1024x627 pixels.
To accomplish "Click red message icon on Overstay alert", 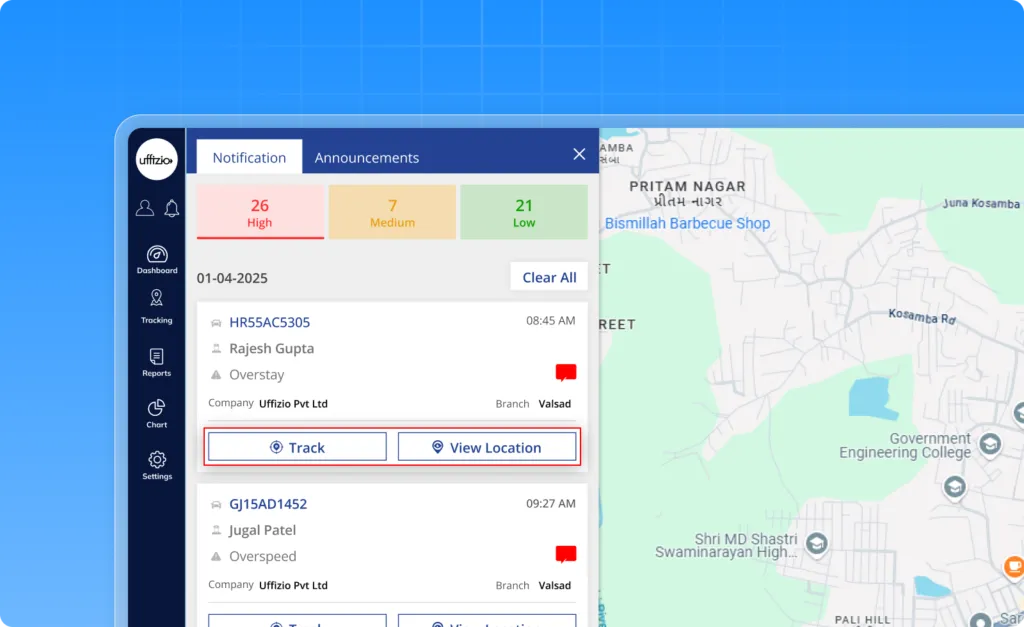I will coord(566,373).
